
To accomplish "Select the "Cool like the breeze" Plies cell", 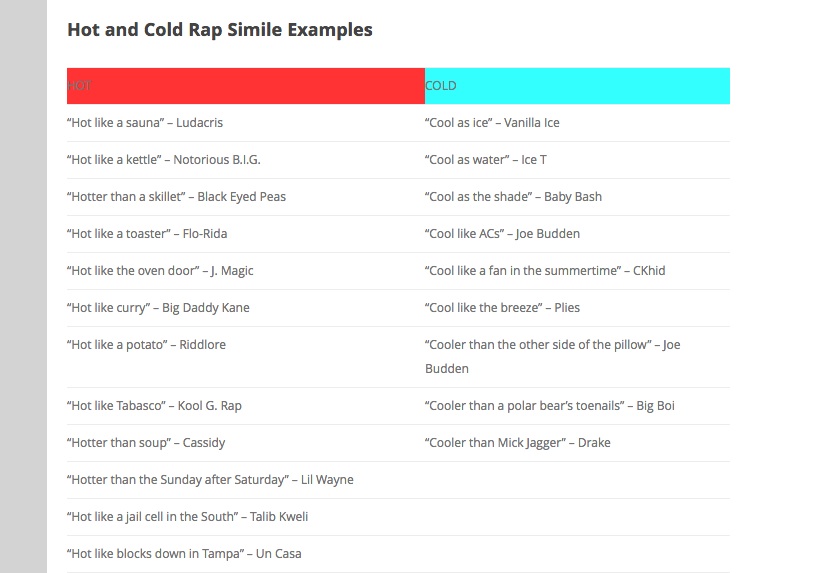I will pos(502,308).
